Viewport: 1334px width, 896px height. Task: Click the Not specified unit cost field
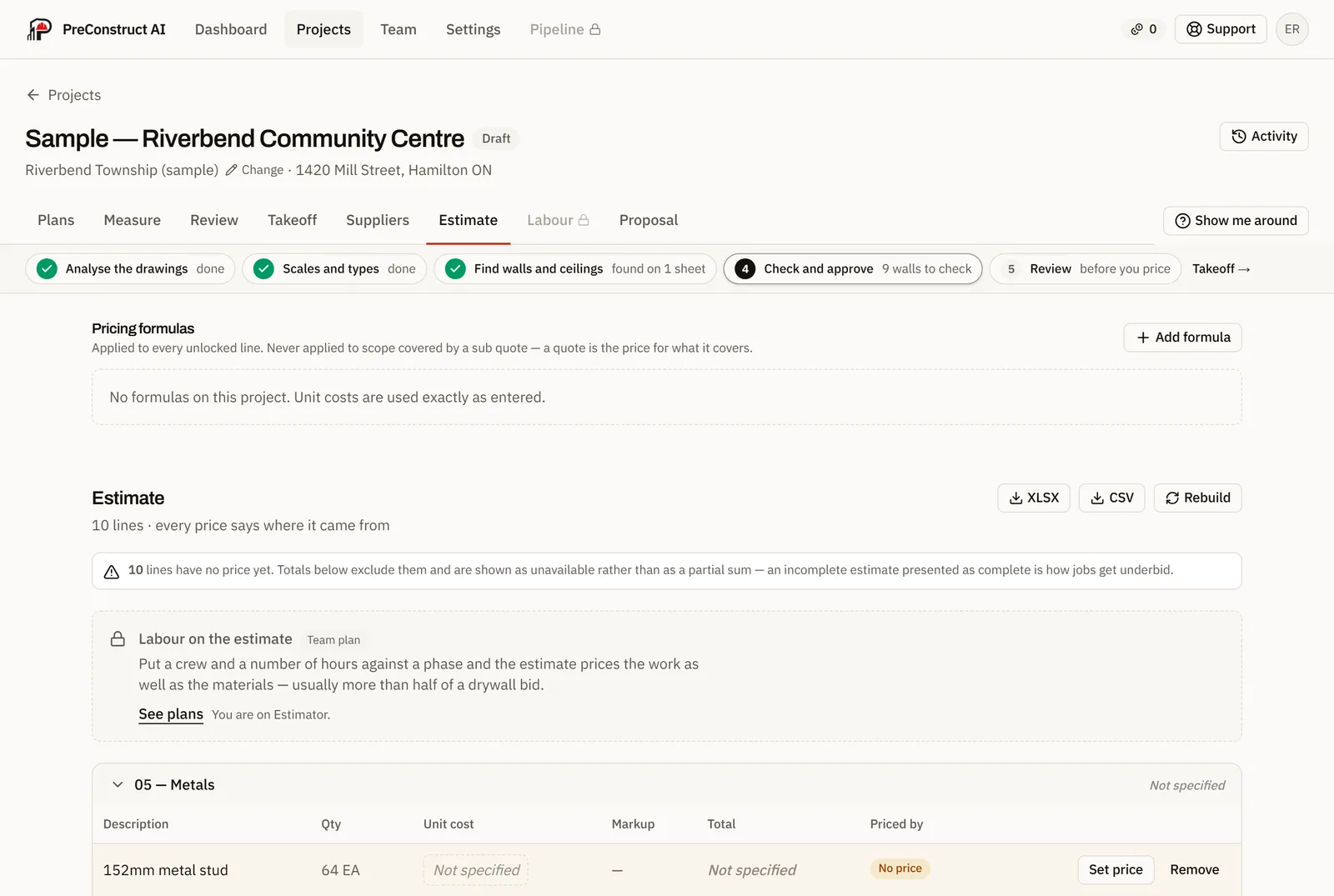[x=476, y=870]
